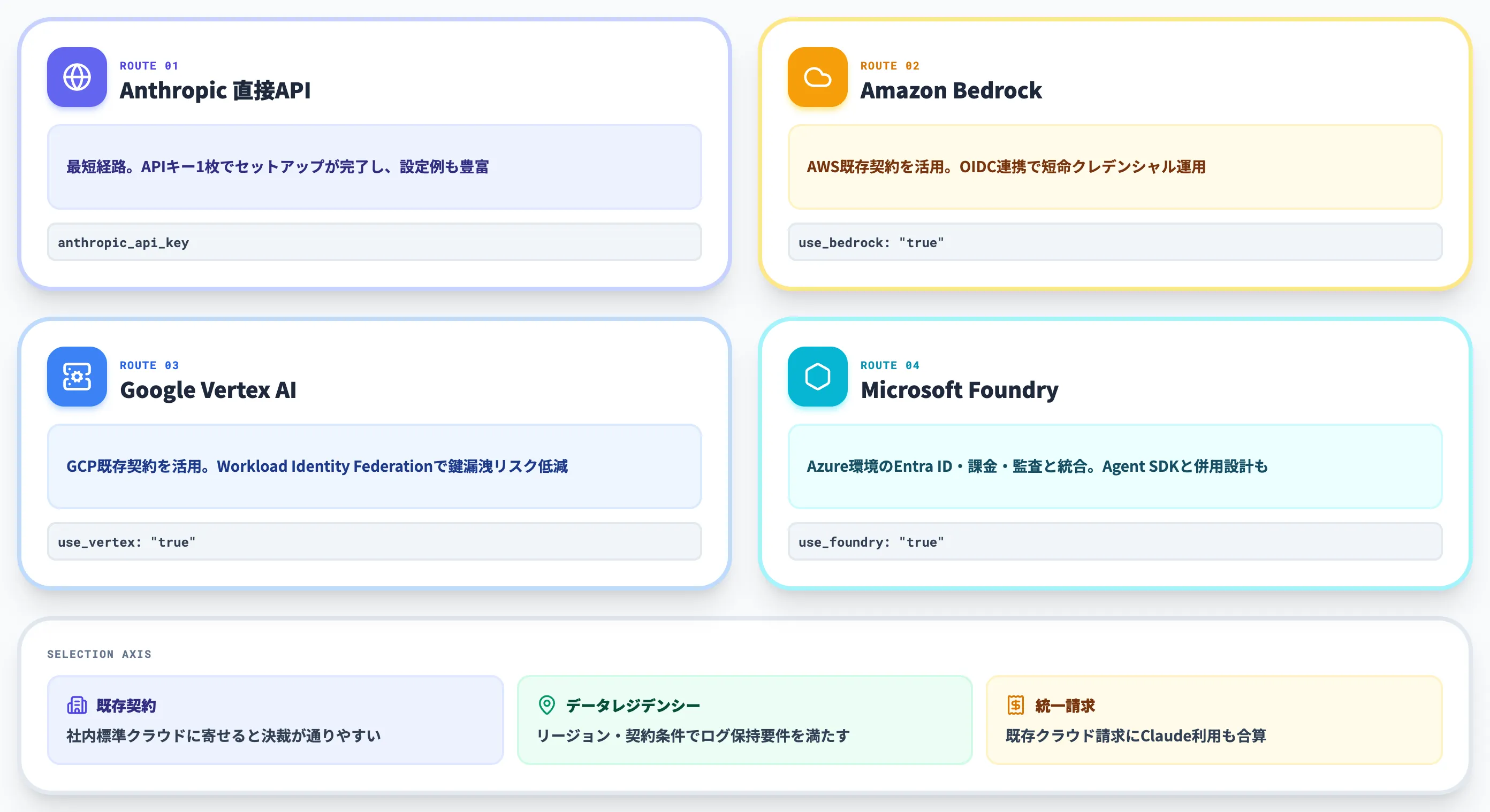Select the Google Vertex AI heading
This screenshot has width=1490, height=812.
pyautogui.click(x=208, y=390)
